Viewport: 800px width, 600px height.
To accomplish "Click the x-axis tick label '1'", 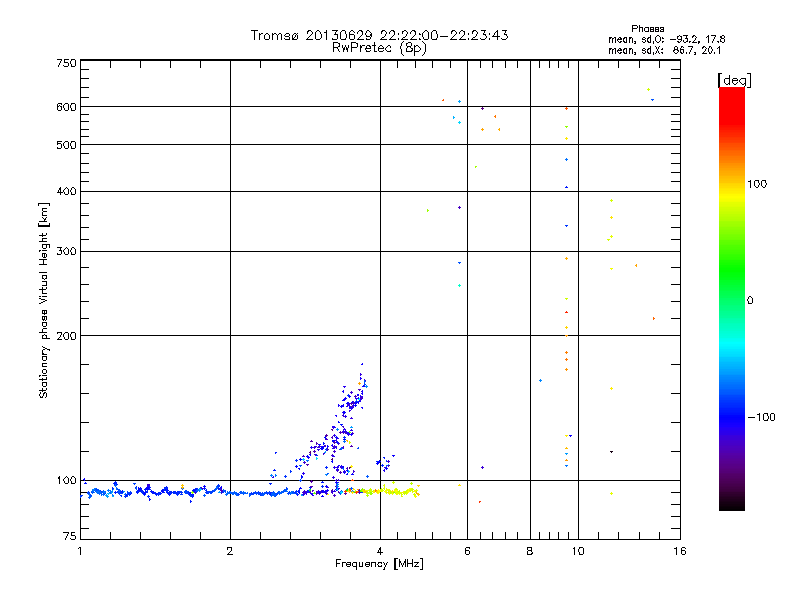I will pyautogui.click(x=80, y=551).
